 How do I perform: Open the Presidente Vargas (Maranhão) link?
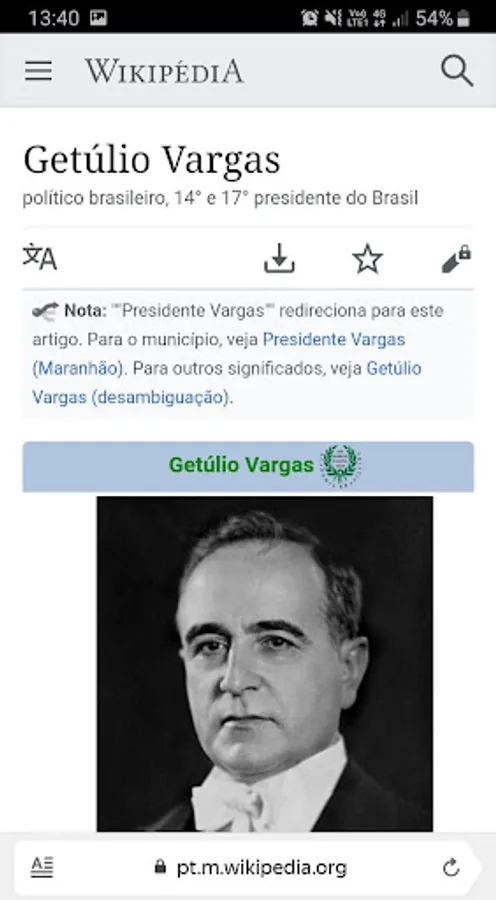click(x=219, y=354)
